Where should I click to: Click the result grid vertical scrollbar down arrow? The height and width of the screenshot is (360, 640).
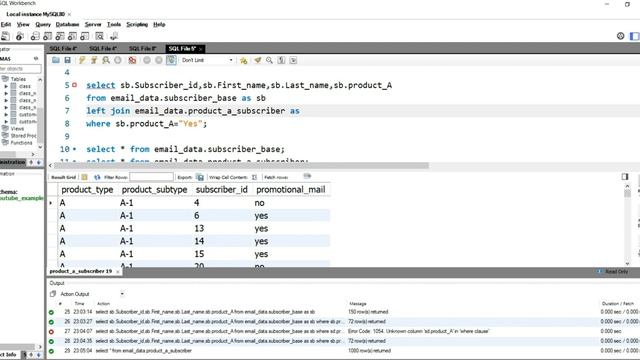click(627, 264)
